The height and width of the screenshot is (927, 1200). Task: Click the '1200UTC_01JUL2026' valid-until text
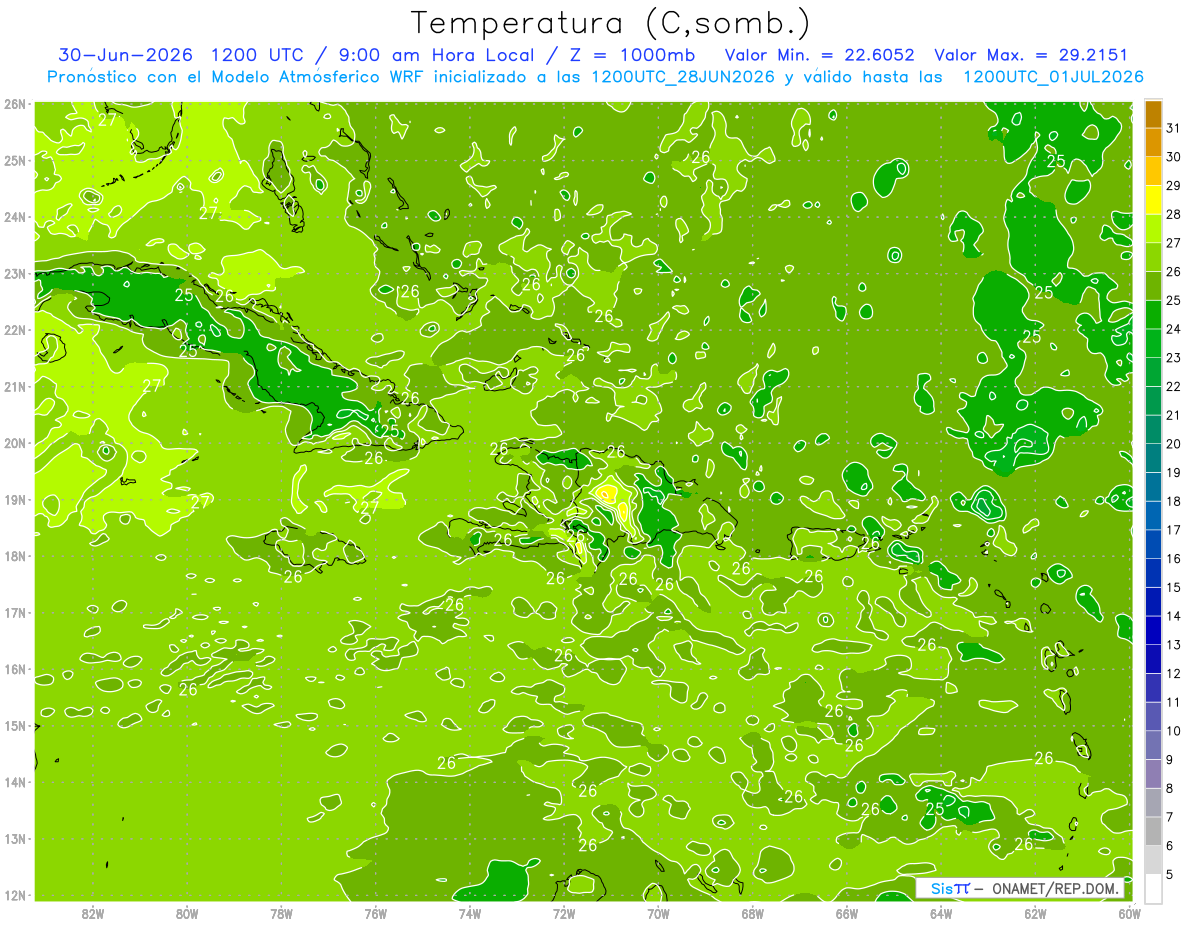point(1053,77)
